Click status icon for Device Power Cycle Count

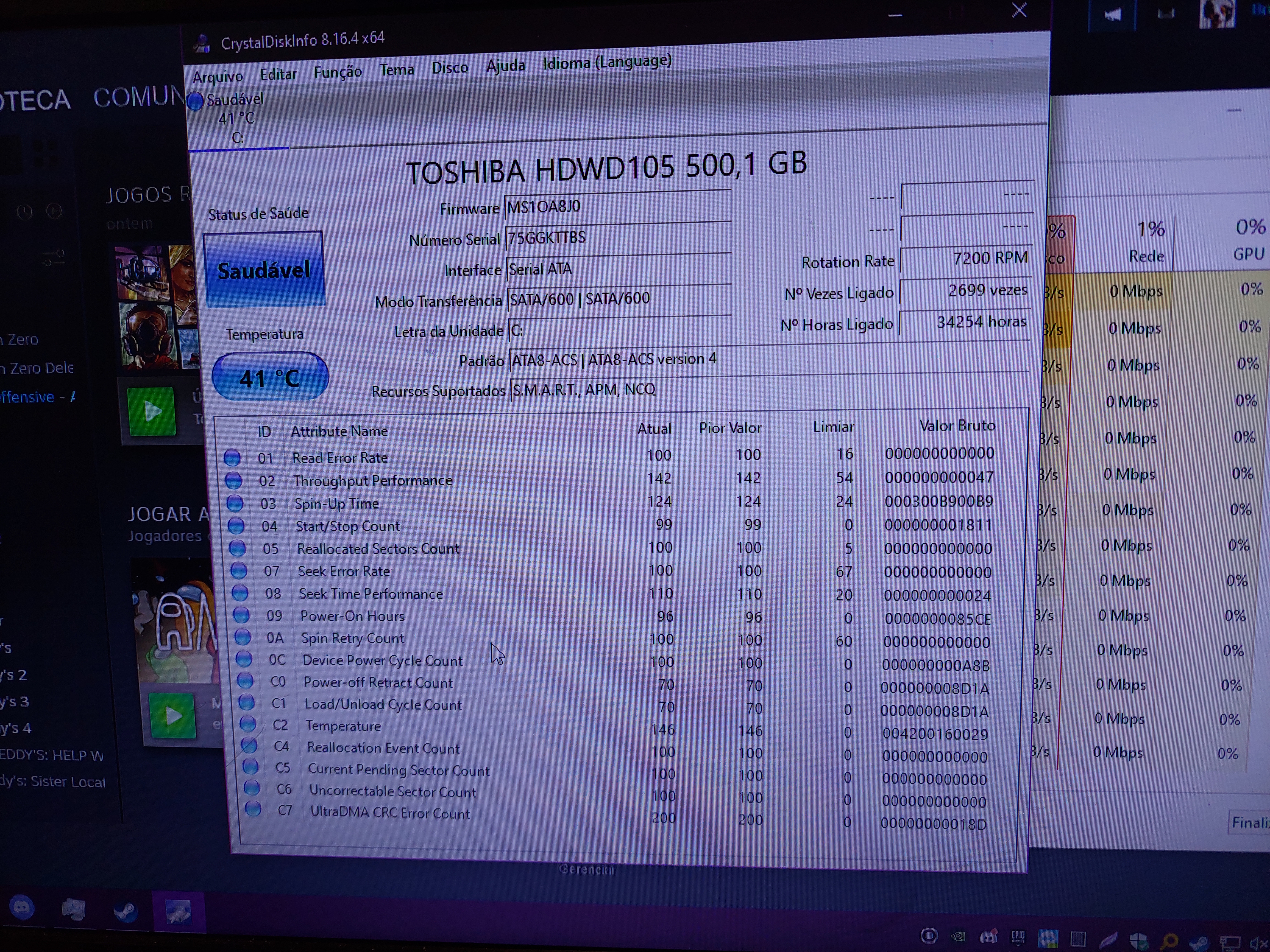point(243,659)
